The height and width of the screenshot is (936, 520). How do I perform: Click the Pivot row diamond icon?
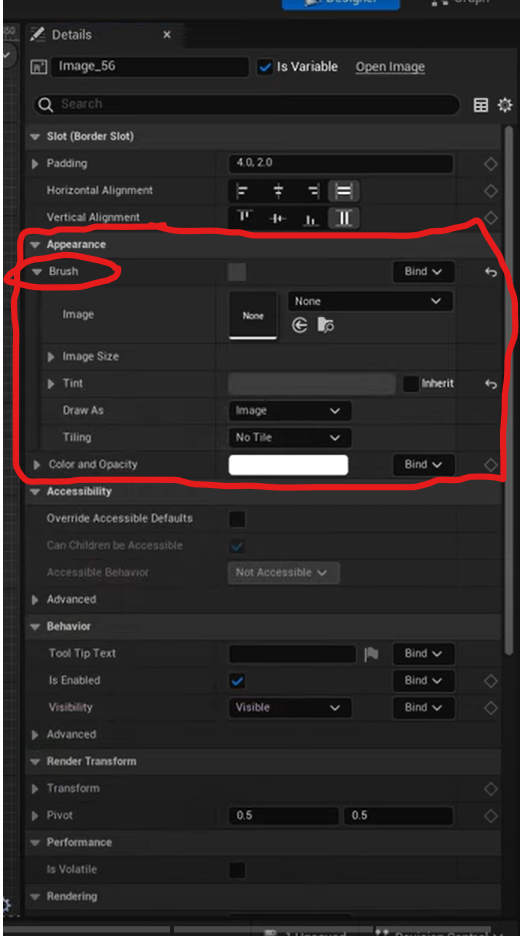click(x=491, y=816)
